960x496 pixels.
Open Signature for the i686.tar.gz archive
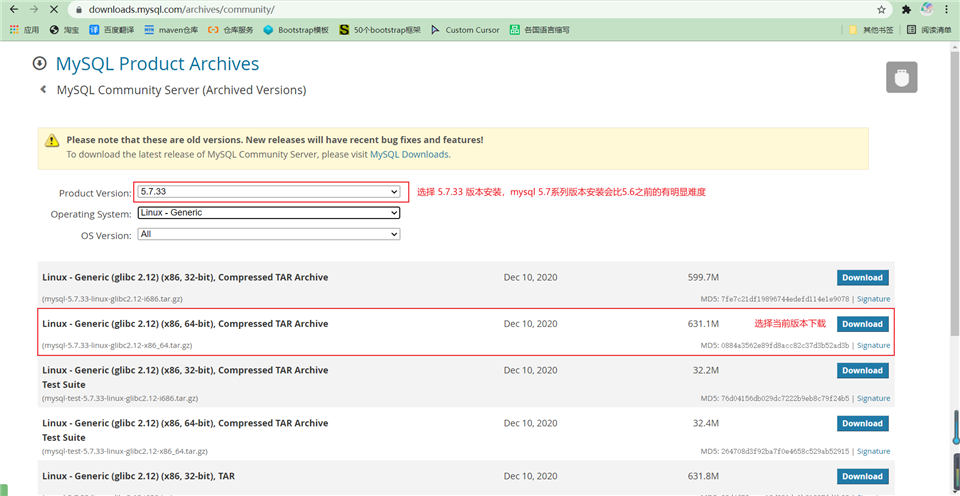pyautogui.click(x=874, y=299)
